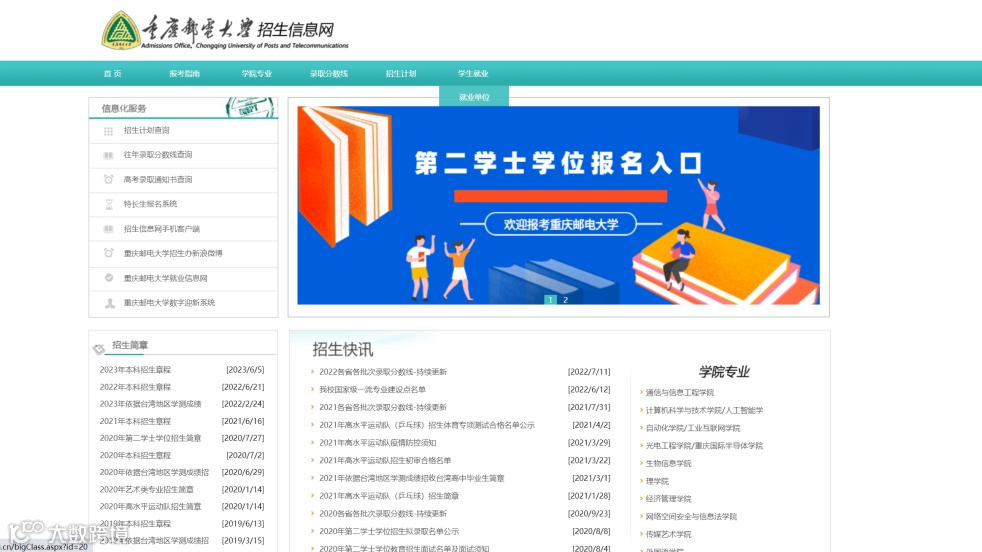Open 生物信息学院 link

(668, 464)
